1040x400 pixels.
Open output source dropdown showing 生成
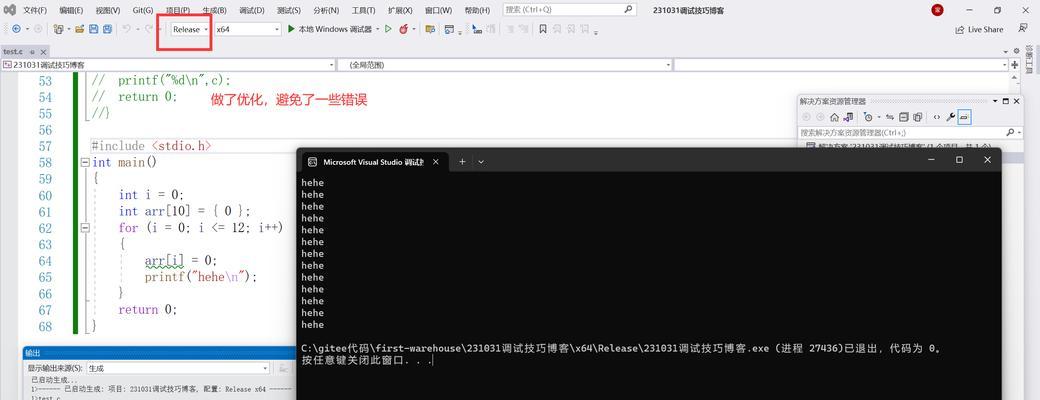point(178,368)
